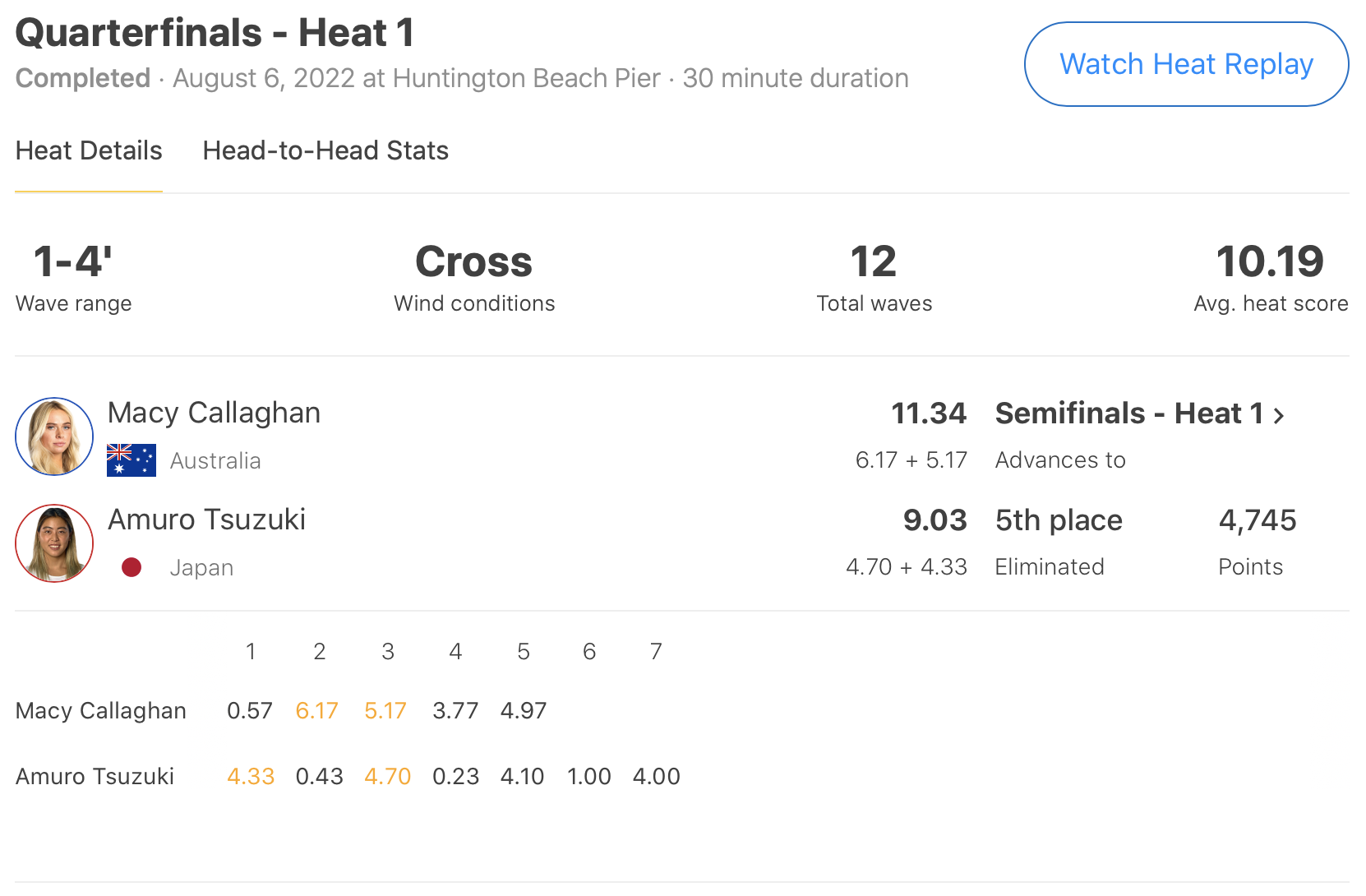This screenshot has height=896, width=1366.
Task: Click the chevron next to Semifinals Heat 1
Action: pos(1279,415)
